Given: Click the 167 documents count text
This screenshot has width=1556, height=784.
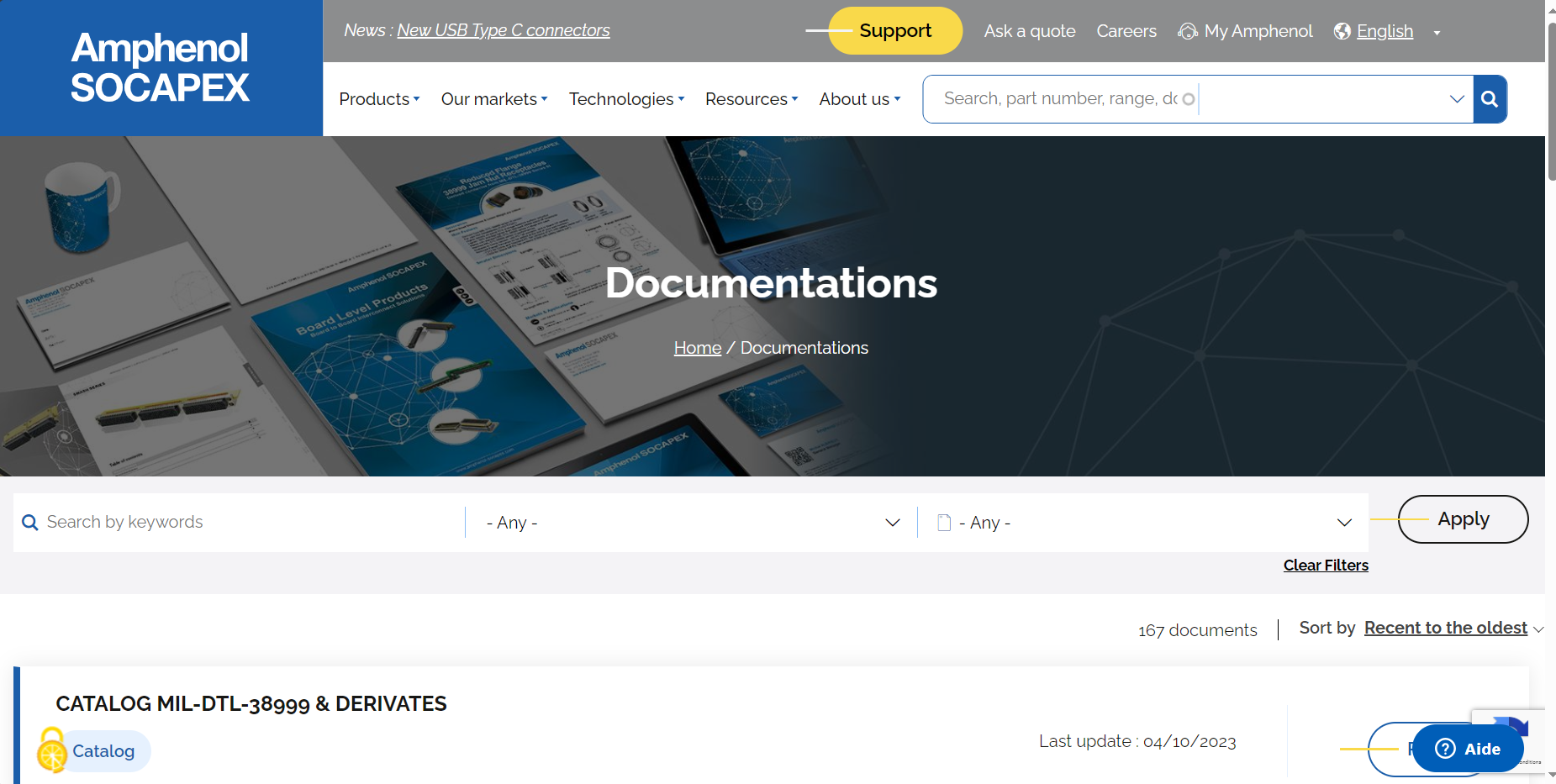Looking at the screenshot, I should (x=1197, y=630).
